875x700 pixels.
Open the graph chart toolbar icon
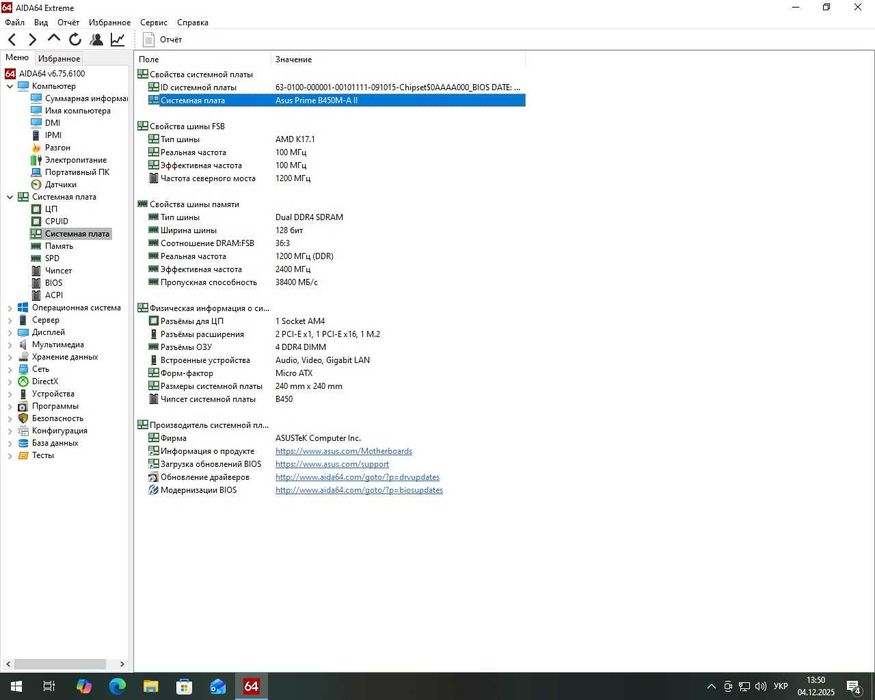pyautogui.click(x=117, y=40)
